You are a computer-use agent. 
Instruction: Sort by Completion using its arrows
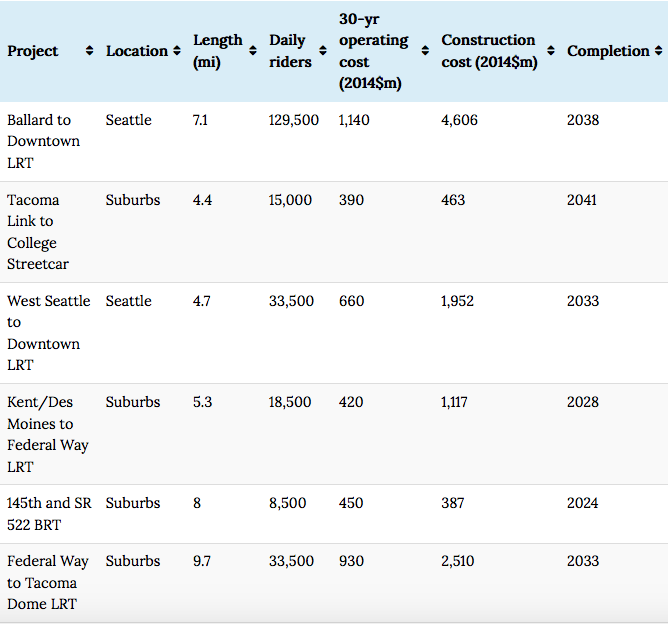658,51
